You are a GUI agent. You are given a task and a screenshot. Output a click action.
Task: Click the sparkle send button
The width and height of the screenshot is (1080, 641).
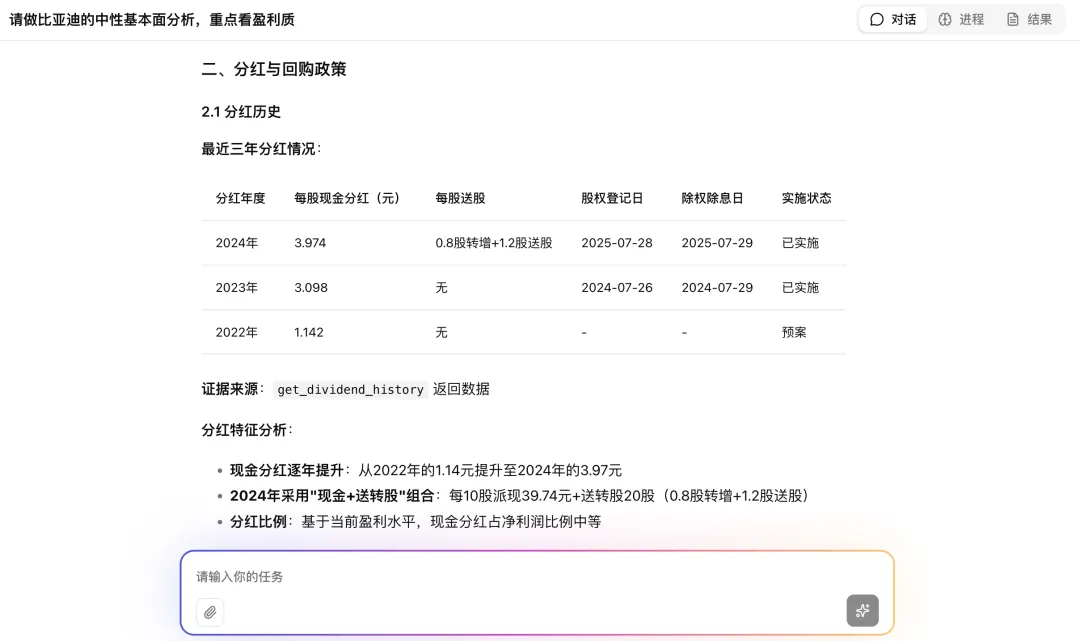click(862, 610)
